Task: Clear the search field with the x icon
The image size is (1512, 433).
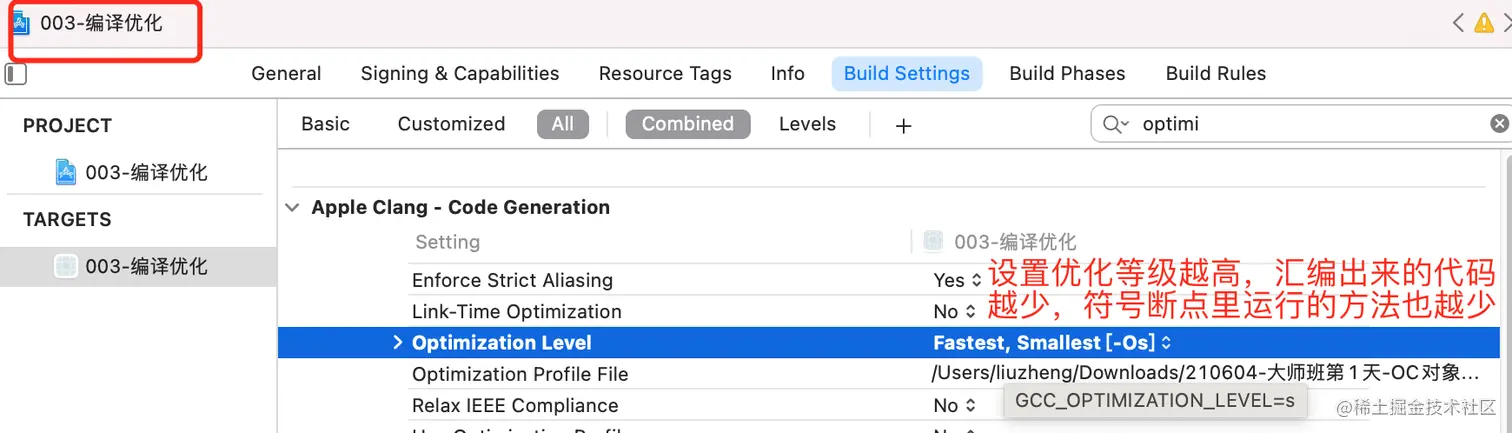Action: pyautogui.click(x=1499, y=124)
